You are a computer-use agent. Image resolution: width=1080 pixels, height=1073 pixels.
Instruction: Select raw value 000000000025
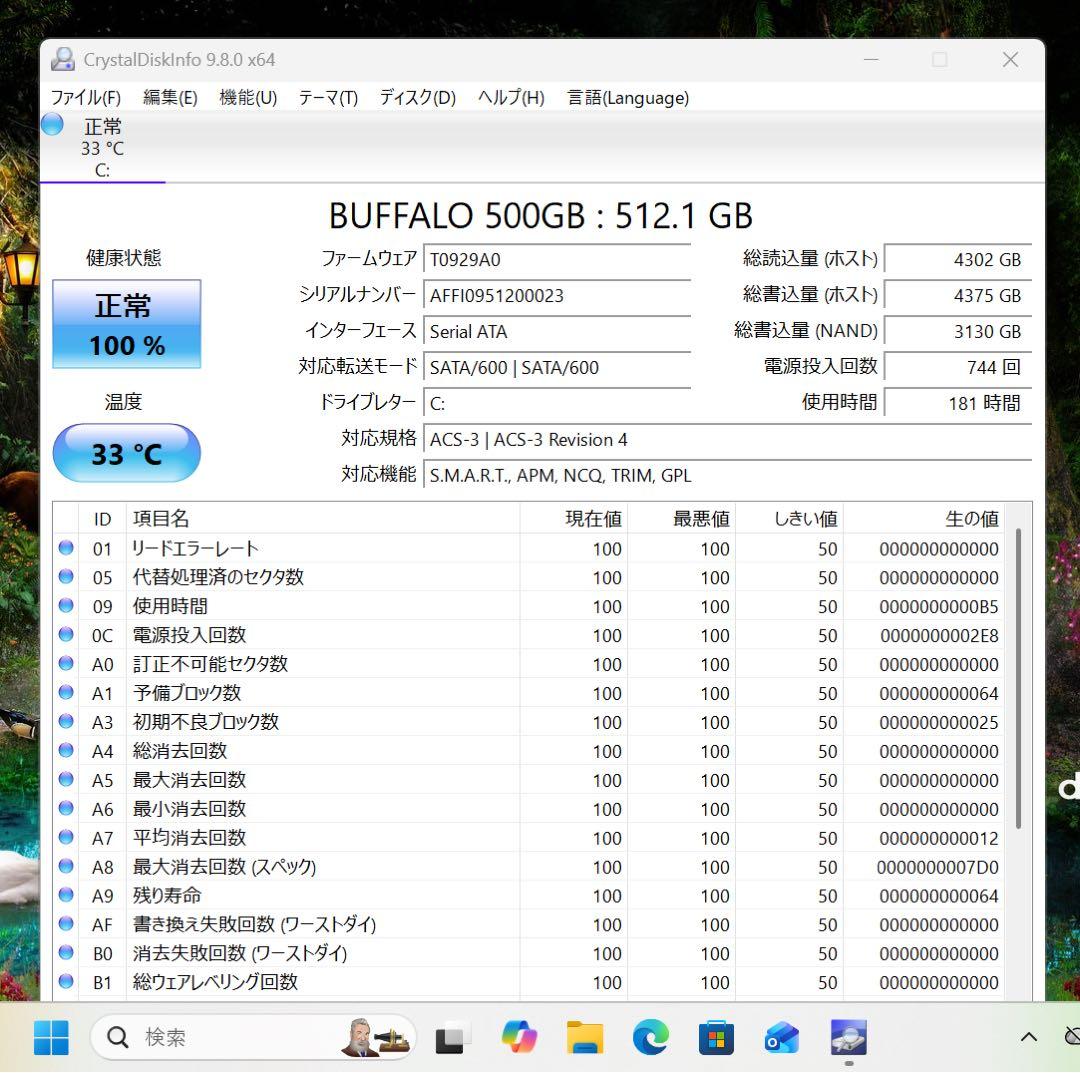(939, 722)
